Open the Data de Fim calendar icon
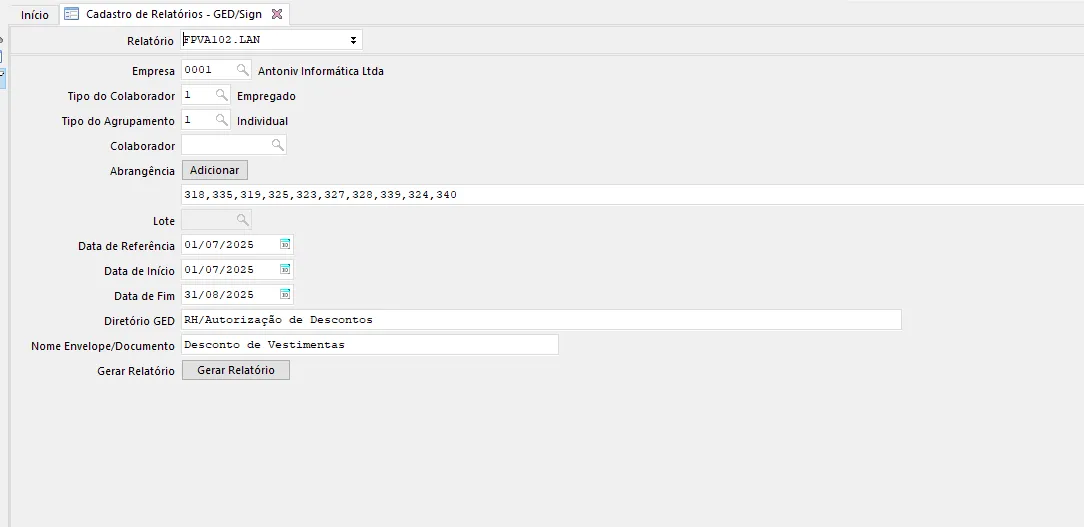This screenshot has width=1084, height=527. [285, 294]
